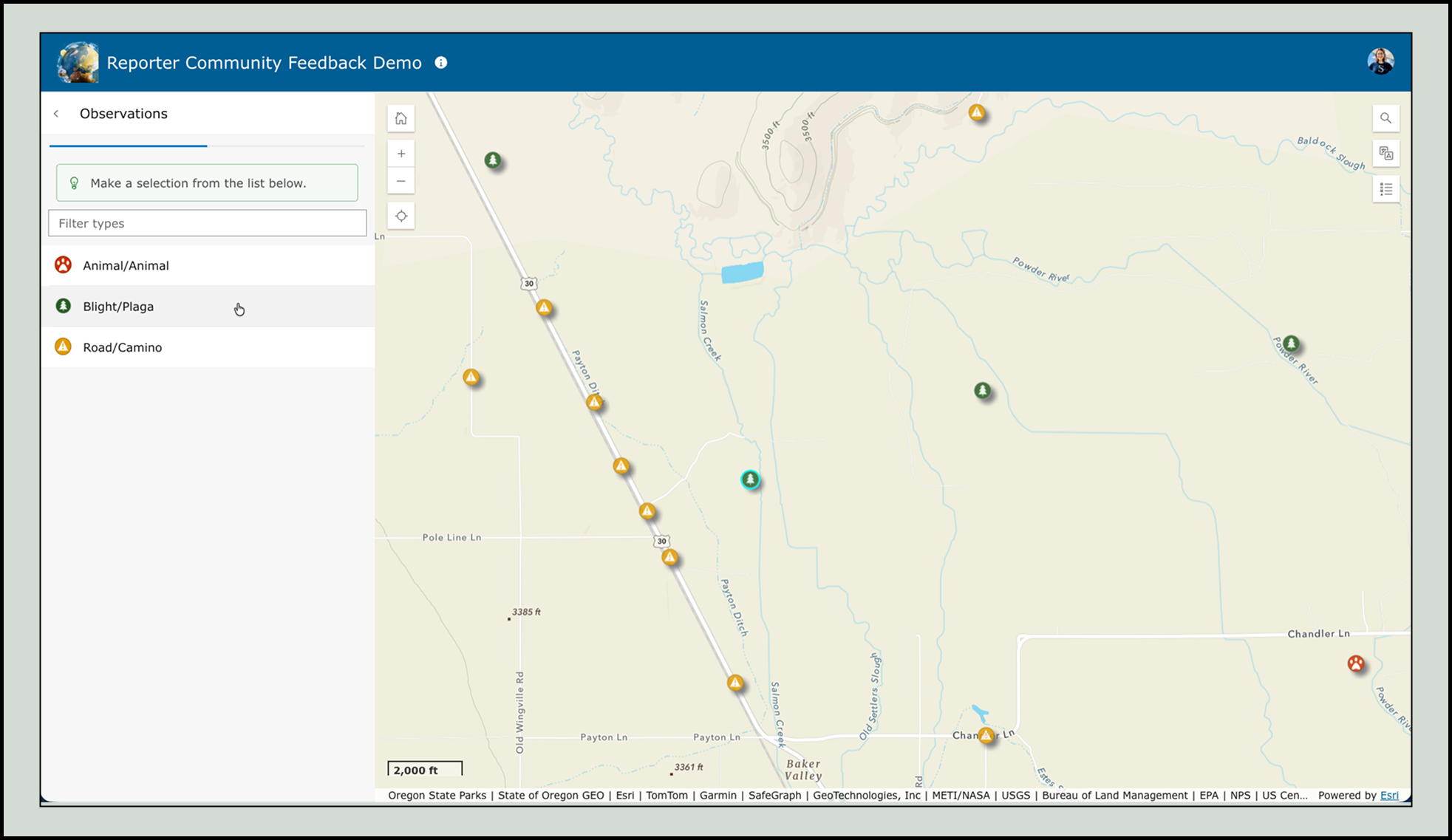The image size is (1452, 840).
Task: Click the Filter types input field
Action: 208,223
